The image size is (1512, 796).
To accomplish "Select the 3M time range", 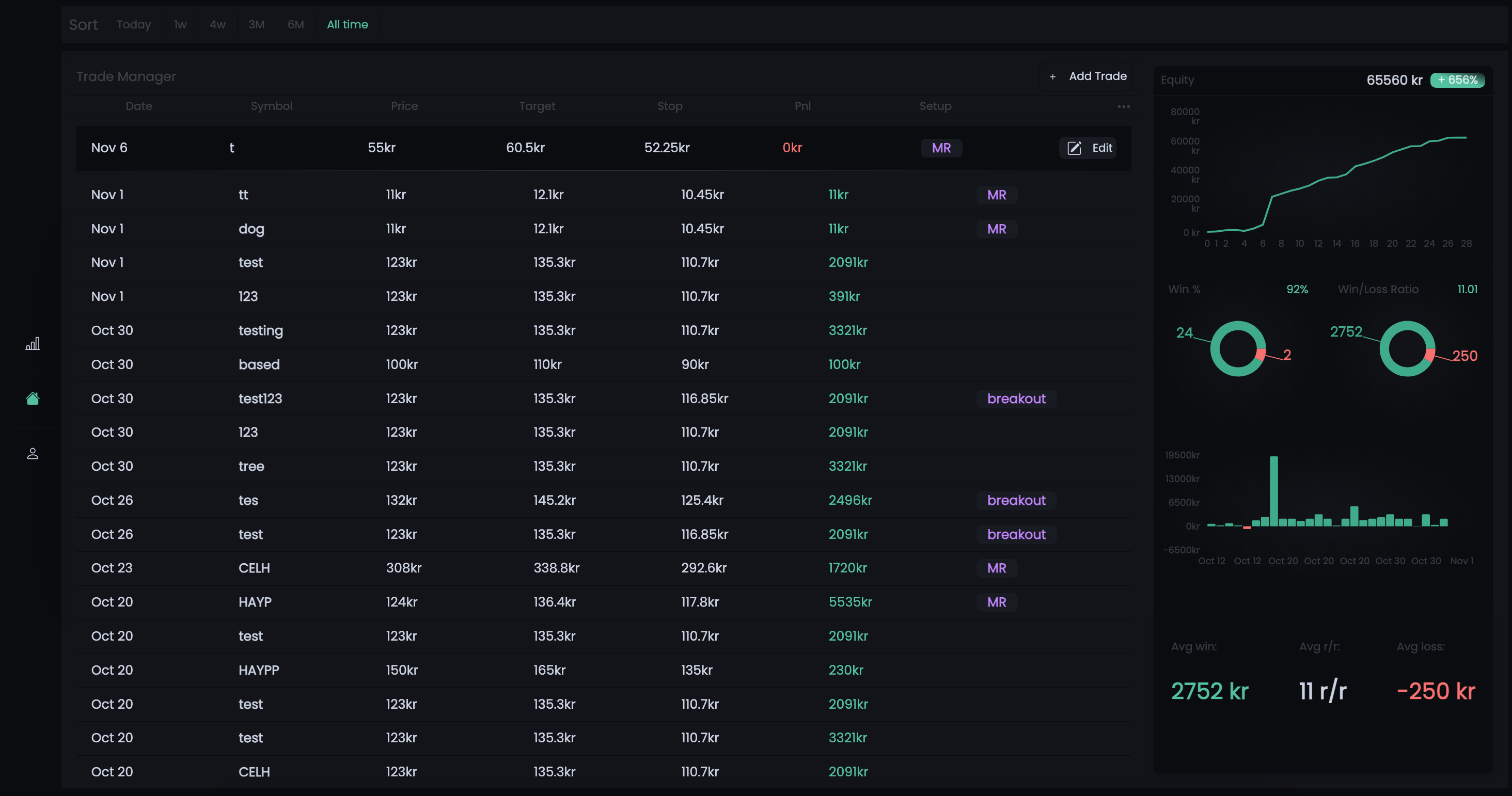I will (x=257, y=25).
